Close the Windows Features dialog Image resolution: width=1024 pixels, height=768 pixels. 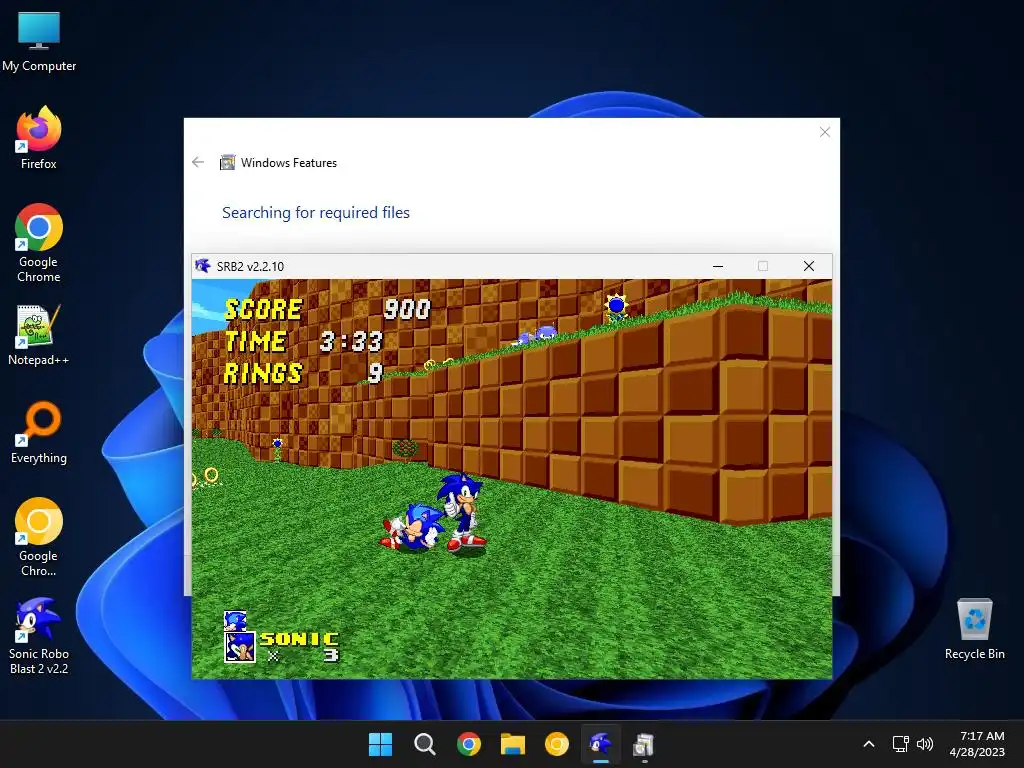825,132
